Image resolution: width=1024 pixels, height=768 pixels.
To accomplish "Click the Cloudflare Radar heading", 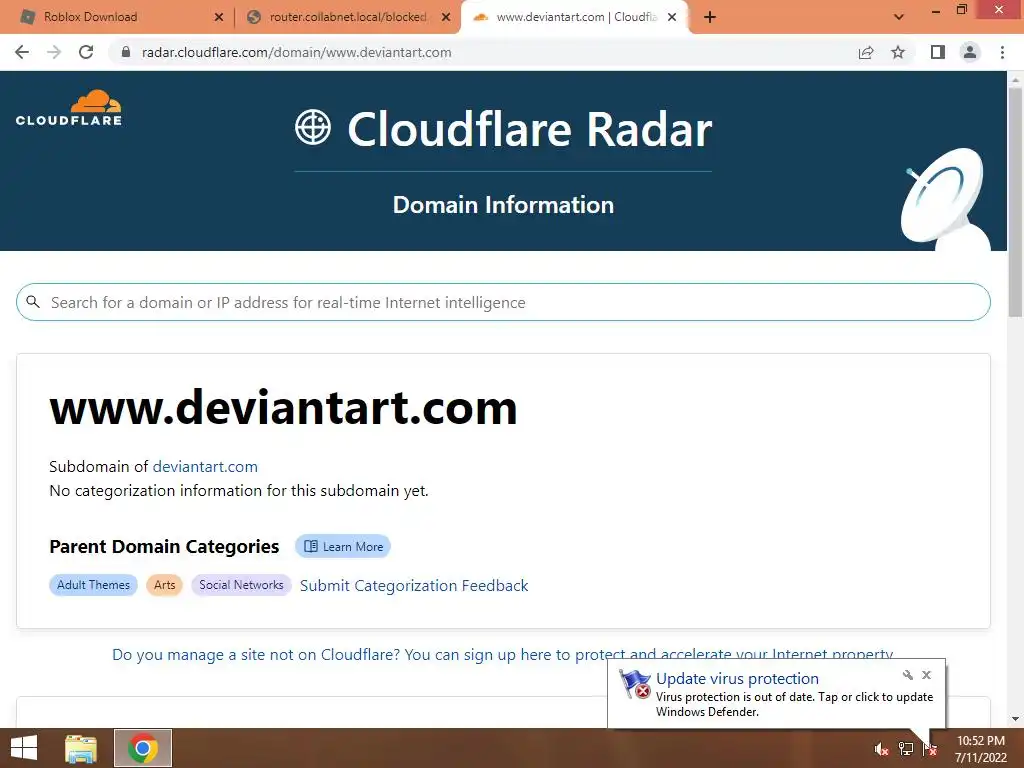I will point(530,129).
